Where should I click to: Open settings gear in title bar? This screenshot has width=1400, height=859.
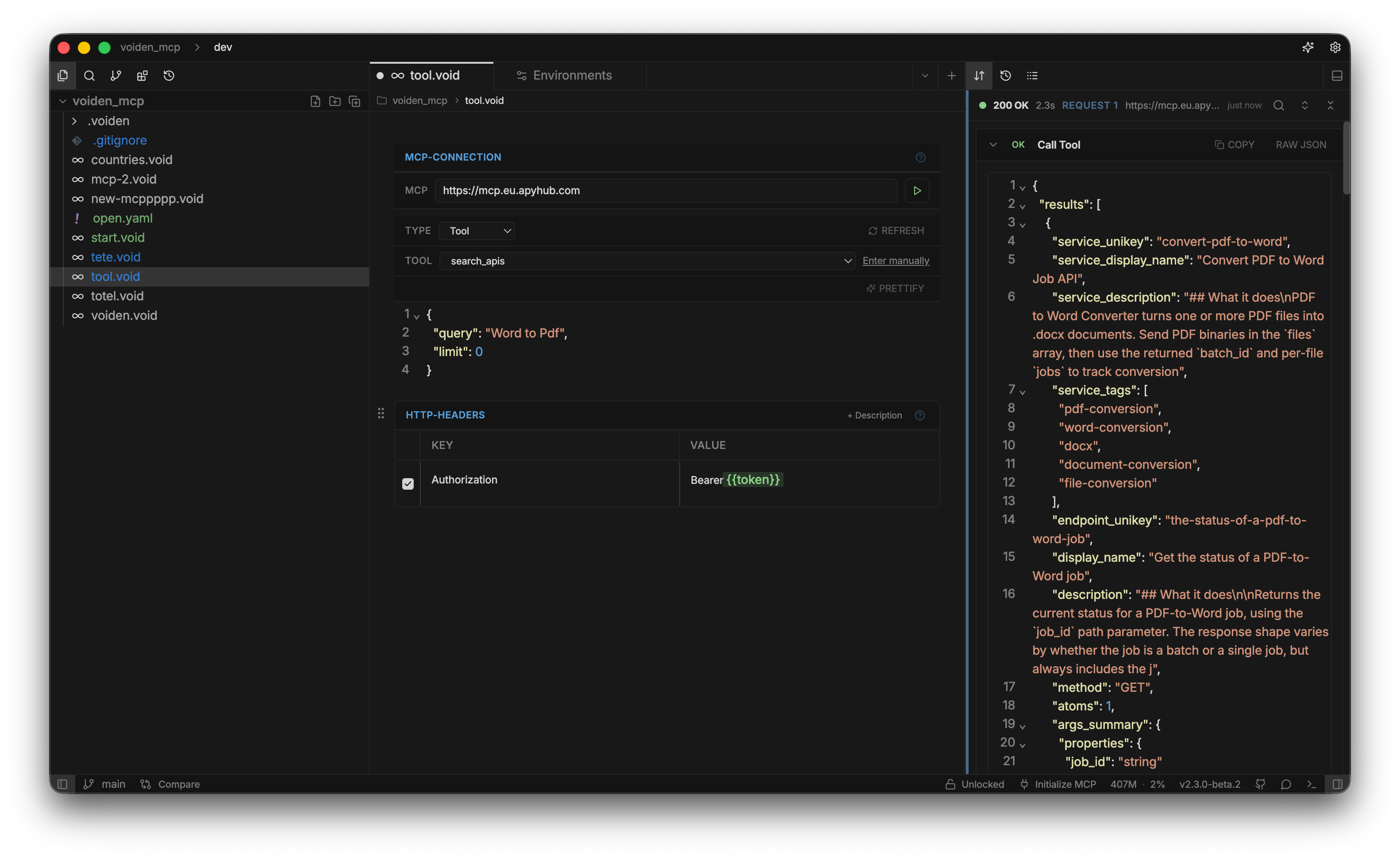pos(1335,47)
